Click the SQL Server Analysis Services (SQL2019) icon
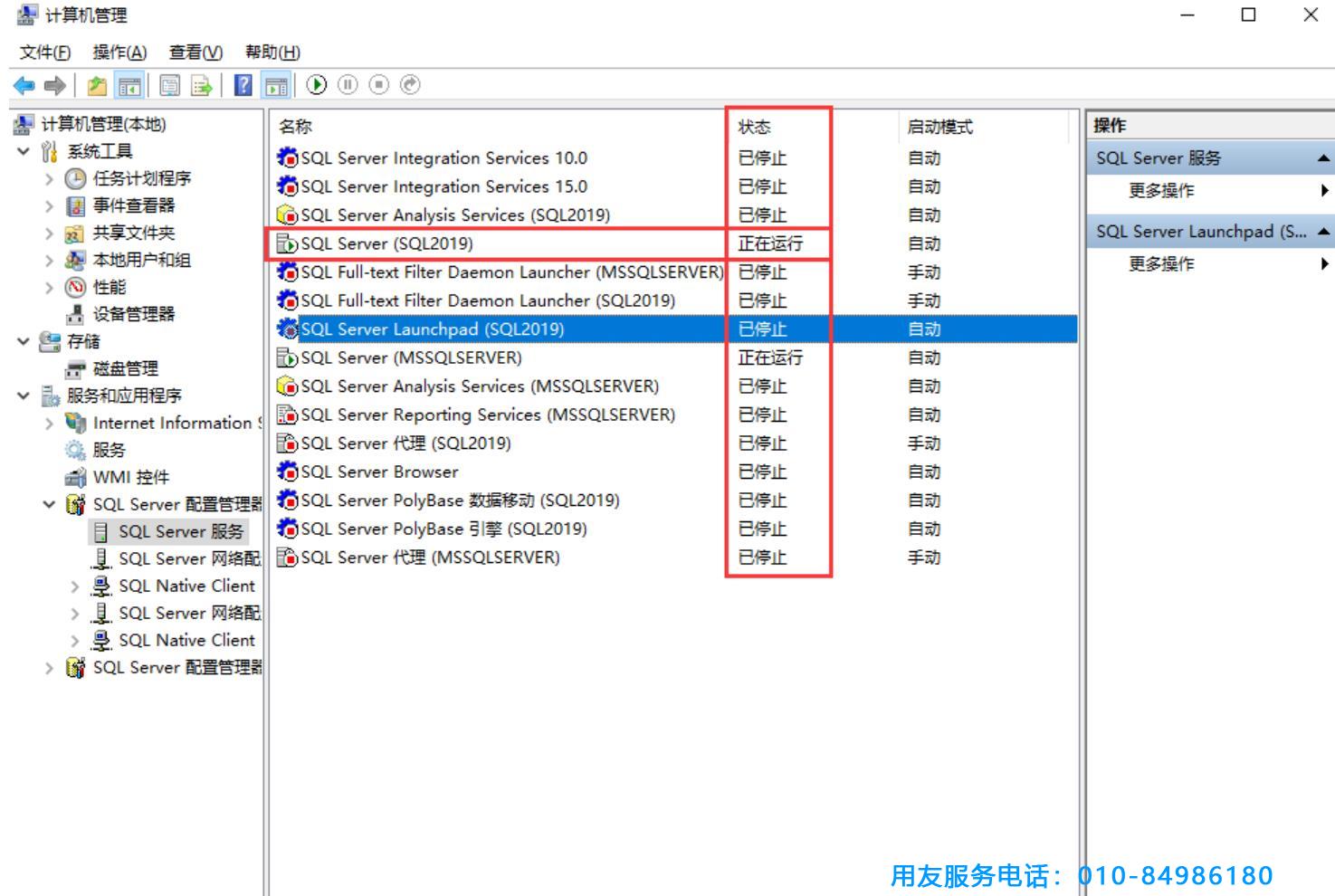Viewport: 1335px width, 896px height. coord(288,215)
